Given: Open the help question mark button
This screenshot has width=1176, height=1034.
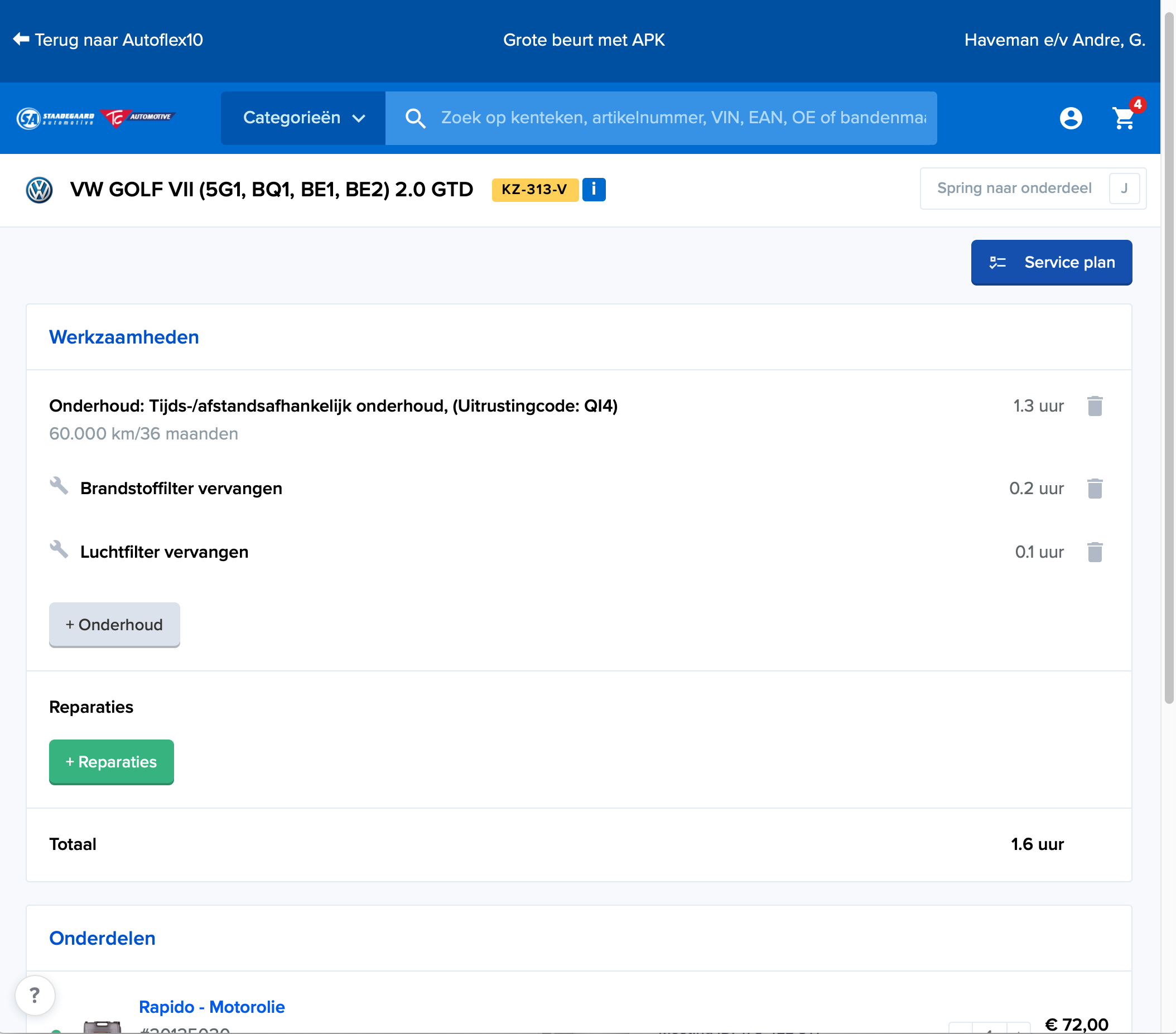Looking at the screenshot, I should pyautogui.click(x=35, y=995).
